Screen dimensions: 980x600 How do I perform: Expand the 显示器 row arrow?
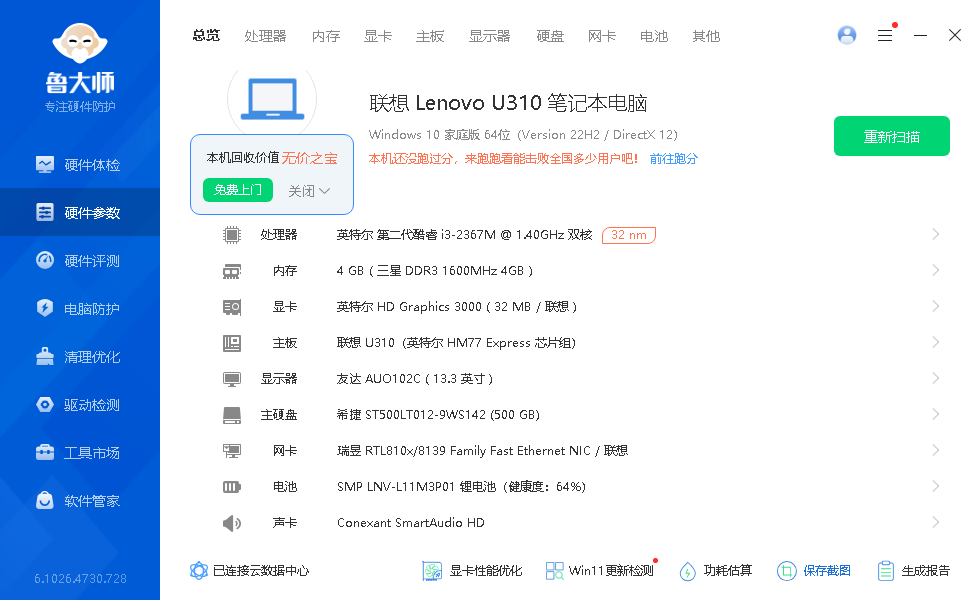(936, 378)
